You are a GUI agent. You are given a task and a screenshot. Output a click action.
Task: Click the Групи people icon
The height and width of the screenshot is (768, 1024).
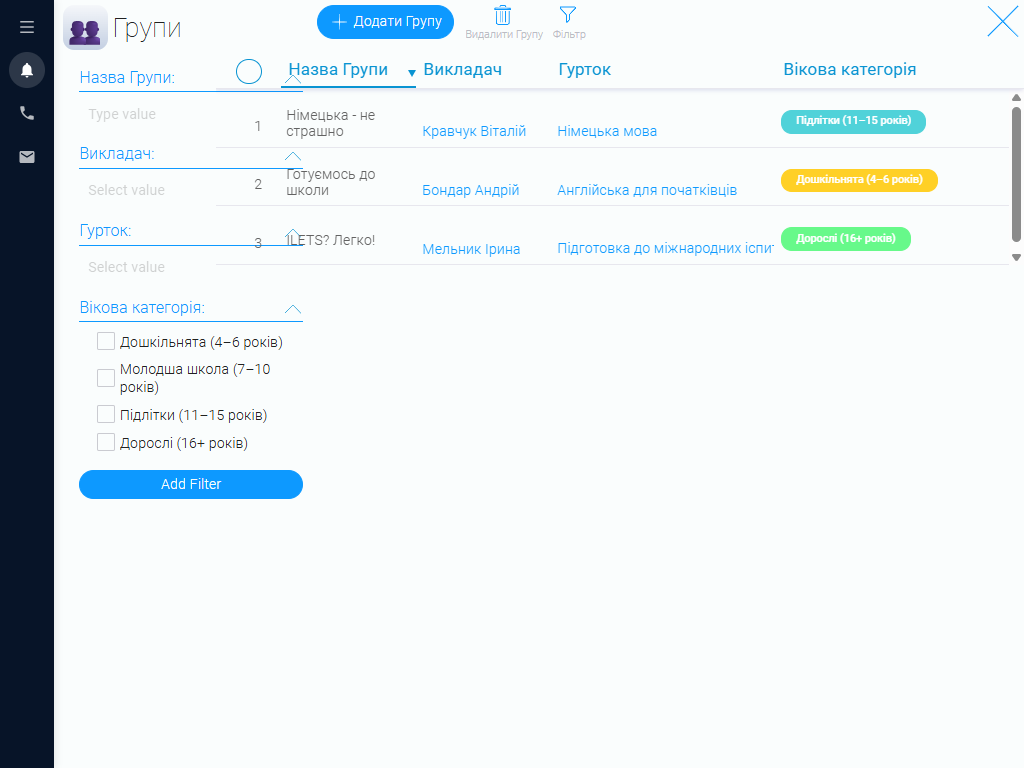point(86,27)
